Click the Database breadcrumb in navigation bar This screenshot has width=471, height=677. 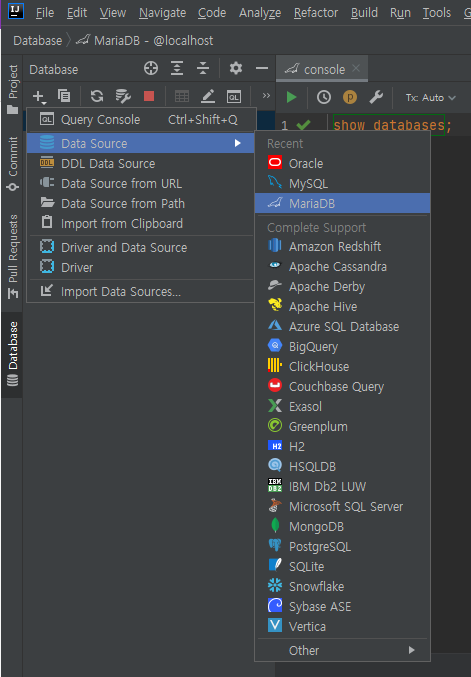pyautogui.click(x=38, y=41)
